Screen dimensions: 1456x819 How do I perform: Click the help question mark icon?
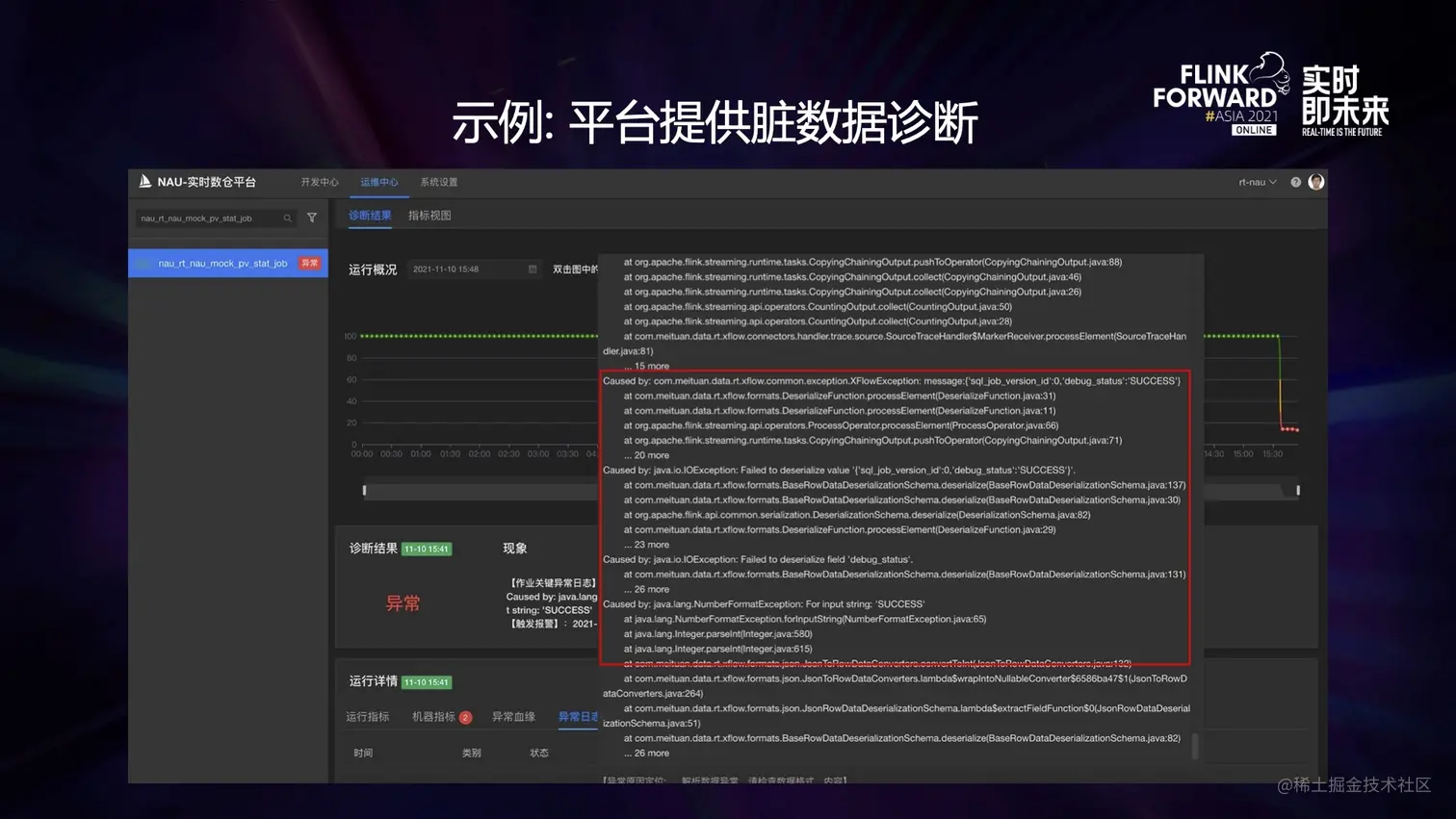[1296, 182]
